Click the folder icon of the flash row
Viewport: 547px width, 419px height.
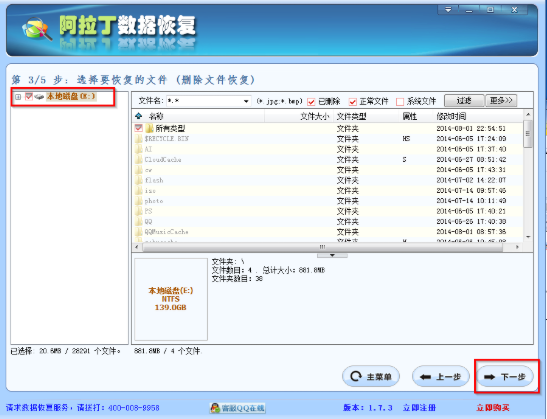click(139, 180)
